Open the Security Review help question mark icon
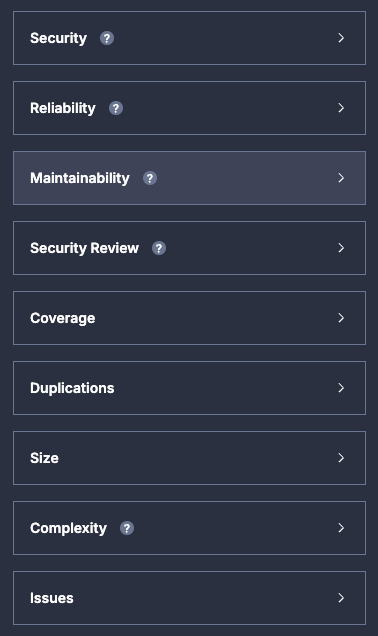Viewport: 378px width, 636px height. click(159, 248)
